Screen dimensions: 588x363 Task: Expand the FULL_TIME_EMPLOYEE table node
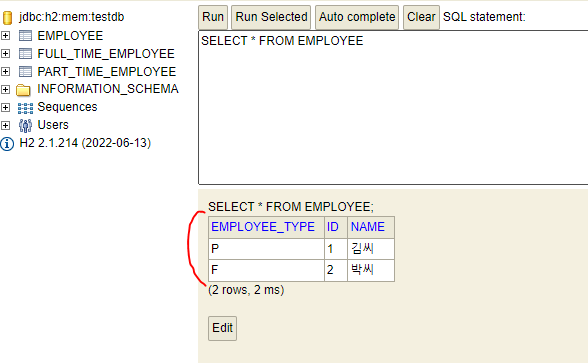coord(5,54)
